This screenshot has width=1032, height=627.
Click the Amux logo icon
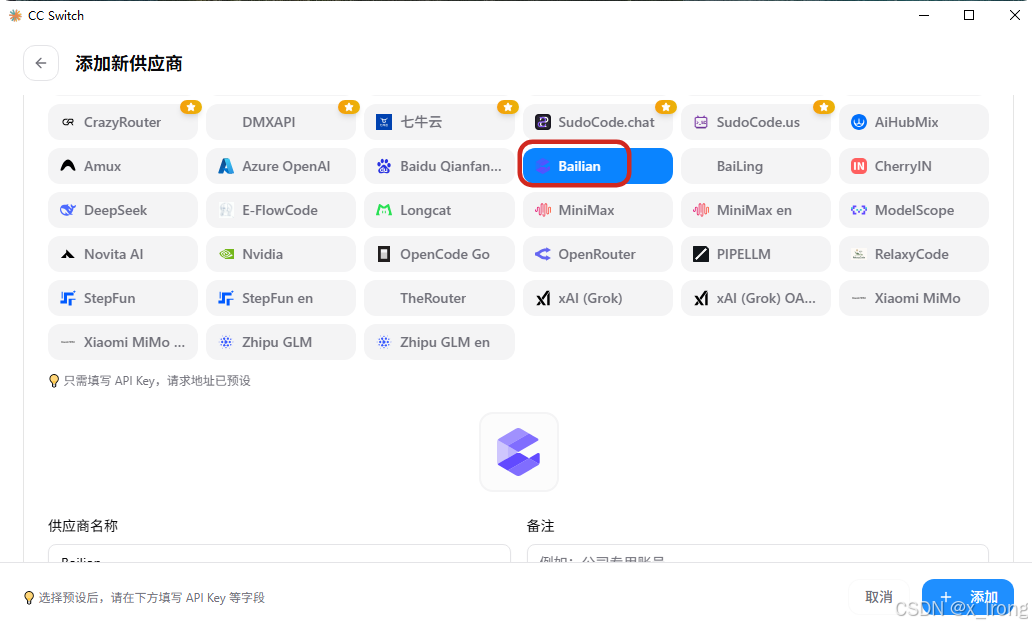pos(68,166)
